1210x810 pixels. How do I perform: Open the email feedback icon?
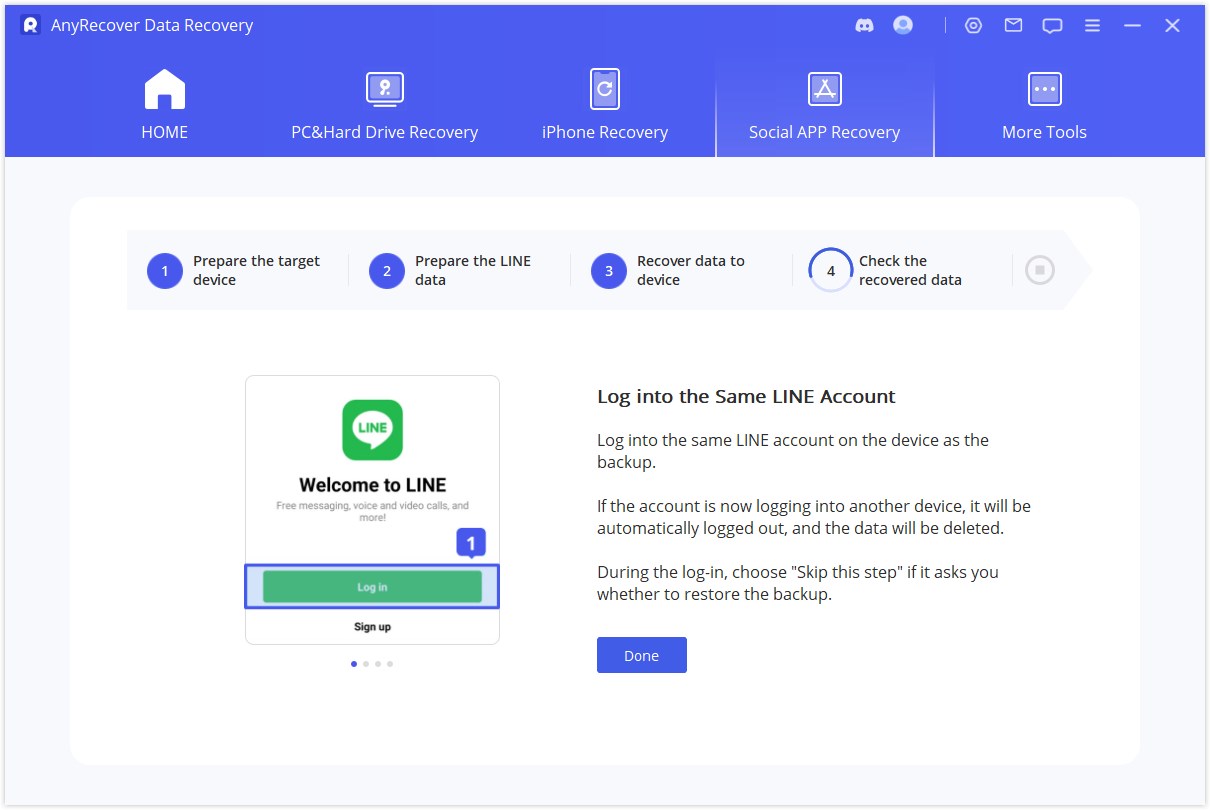pos(1012,25)
